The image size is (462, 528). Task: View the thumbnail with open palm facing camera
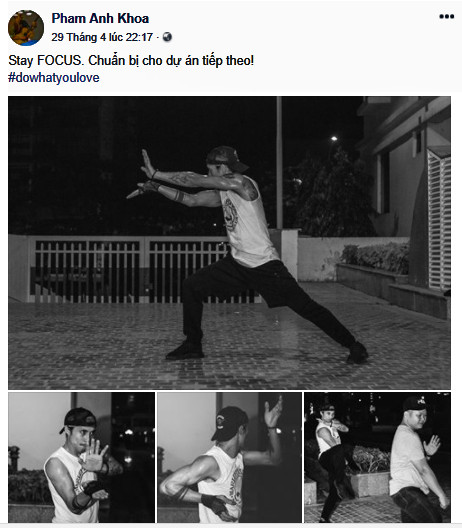81,457
